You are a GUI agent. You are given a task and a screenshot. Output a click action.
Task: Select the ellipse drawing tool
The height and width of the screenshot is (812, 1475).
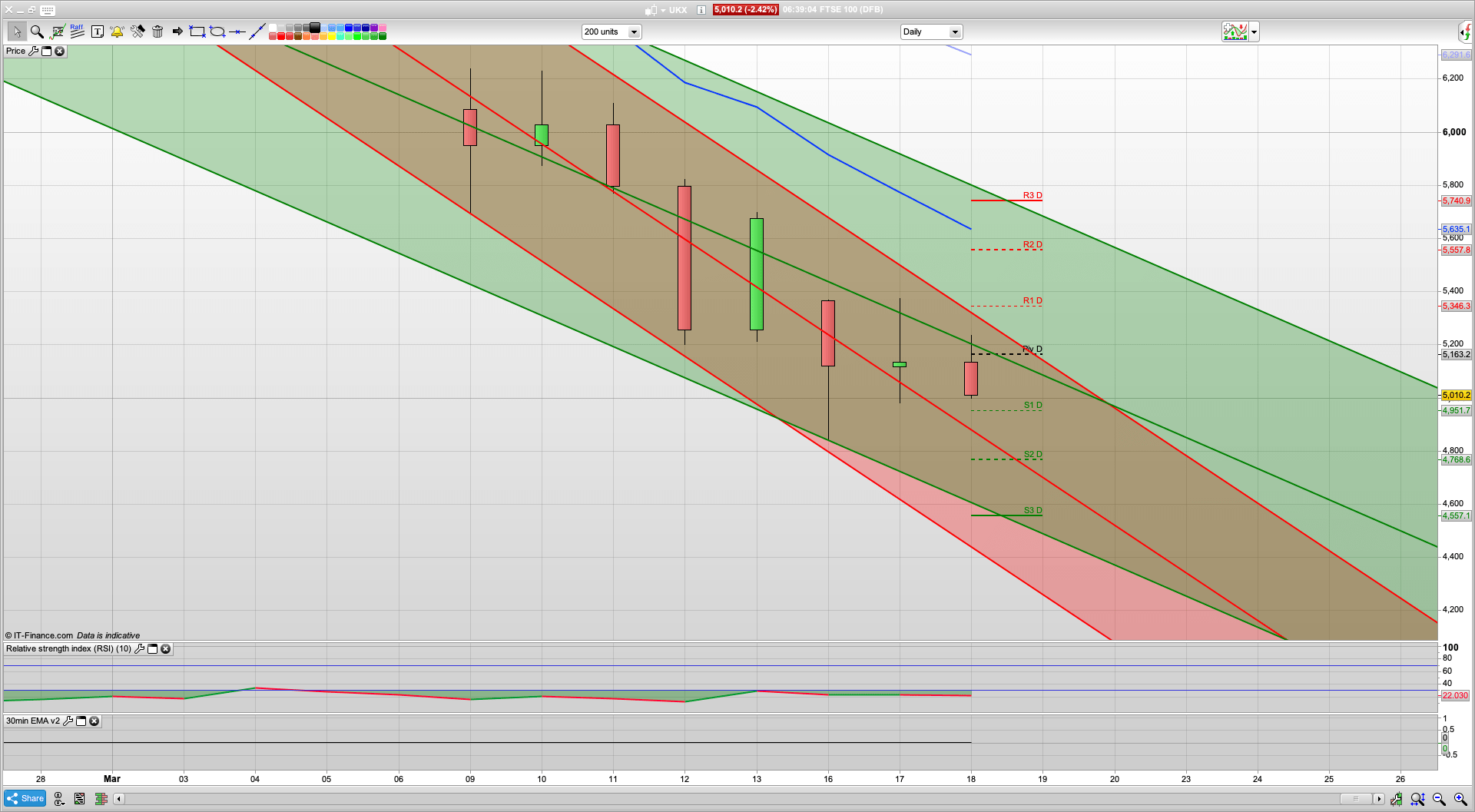coord(217,31)
